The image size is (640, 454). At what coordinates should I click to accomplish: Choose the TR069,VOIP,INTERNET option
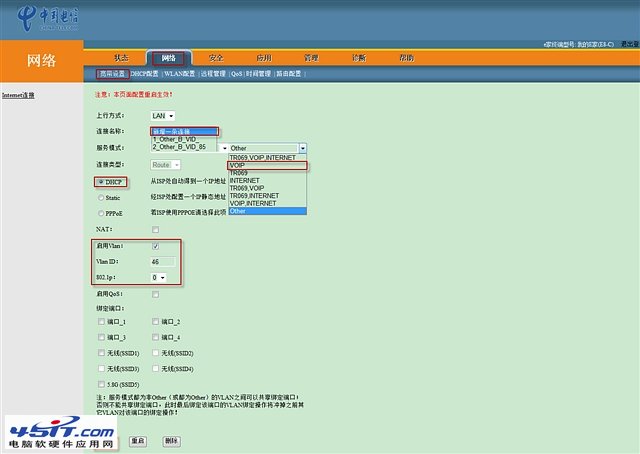(x=267, y=158)
